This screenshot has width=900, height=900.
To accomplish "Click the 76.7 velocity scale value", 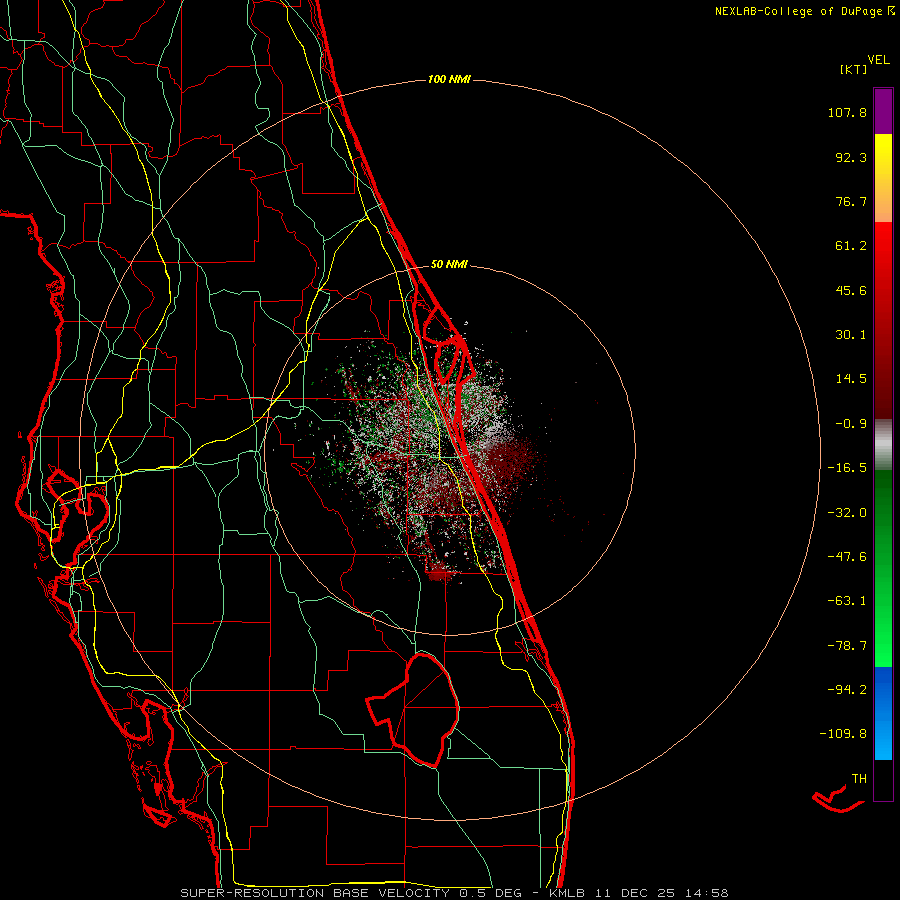I will click(851, 201).
